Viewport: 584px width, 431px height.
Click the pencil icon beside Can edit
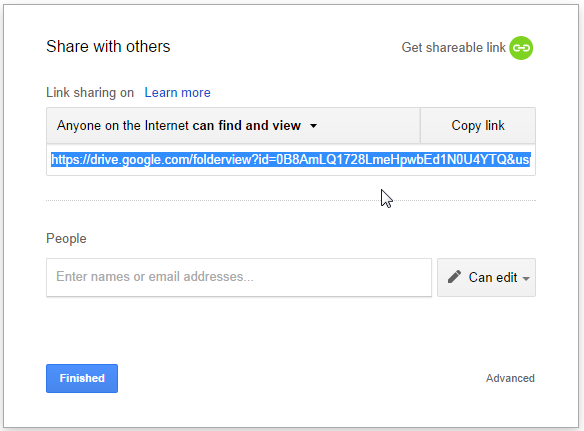(x=454, y=277)
